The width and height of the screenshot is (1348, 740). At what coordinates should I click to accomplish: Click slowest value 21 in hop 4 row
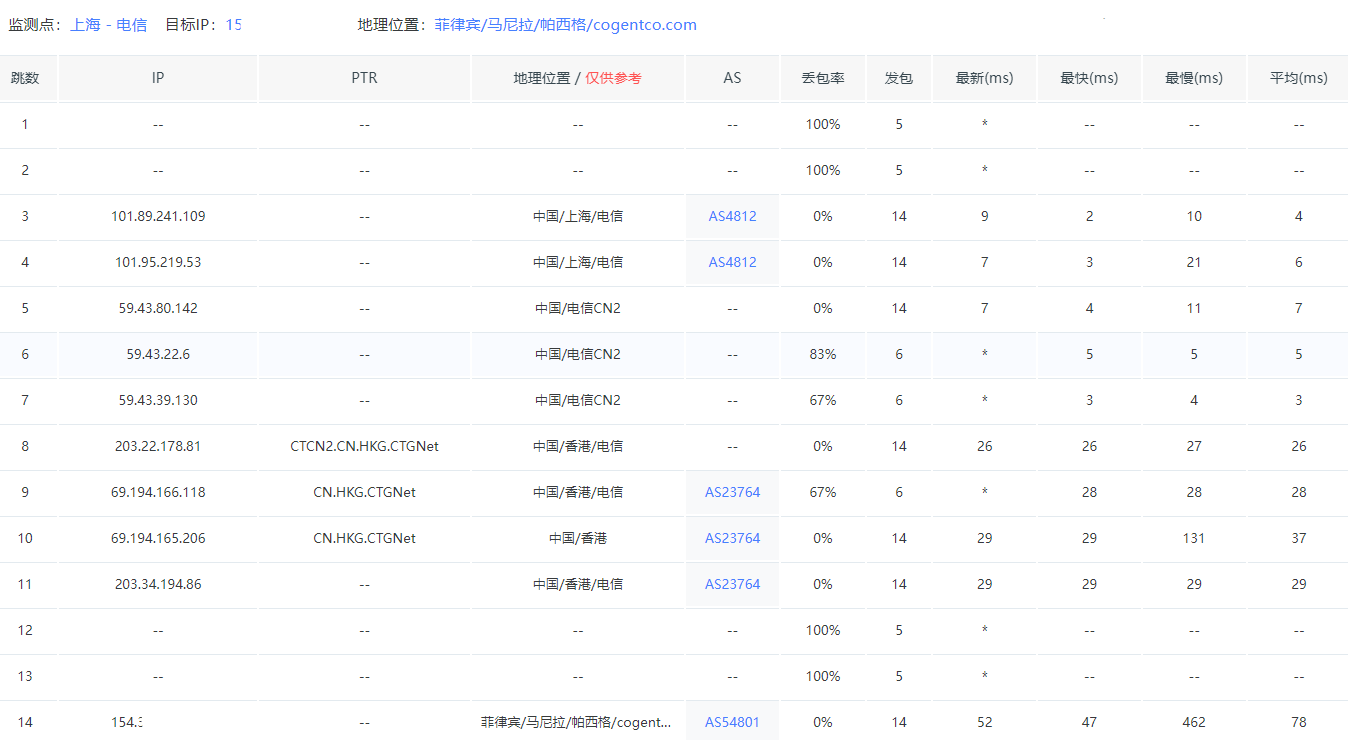pos(1194,262)
